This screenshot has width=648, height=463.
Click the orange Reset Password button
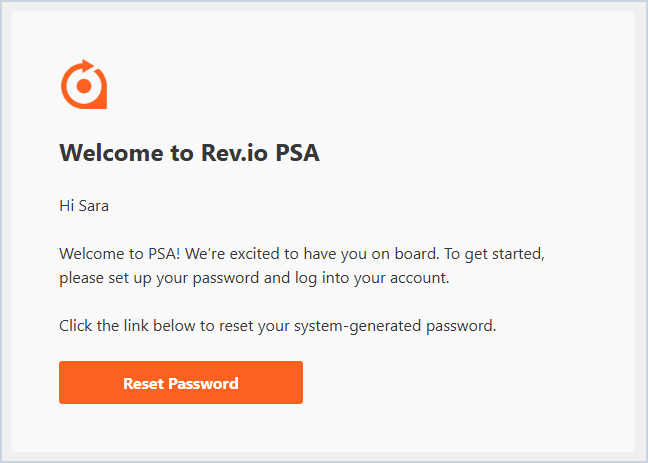click(x=181, y=382)
